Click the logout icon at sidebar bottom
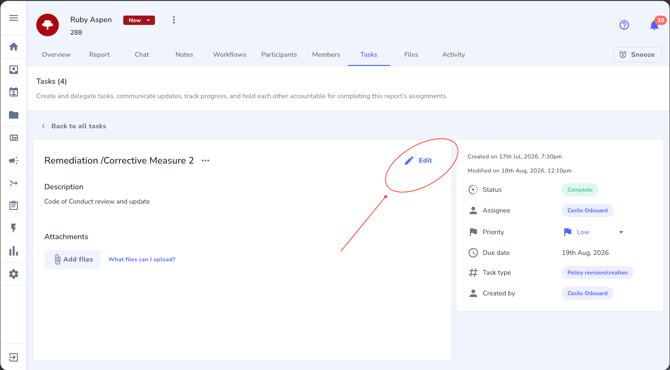The width and height of the screenshot is (670, 370). pos(14,357)
